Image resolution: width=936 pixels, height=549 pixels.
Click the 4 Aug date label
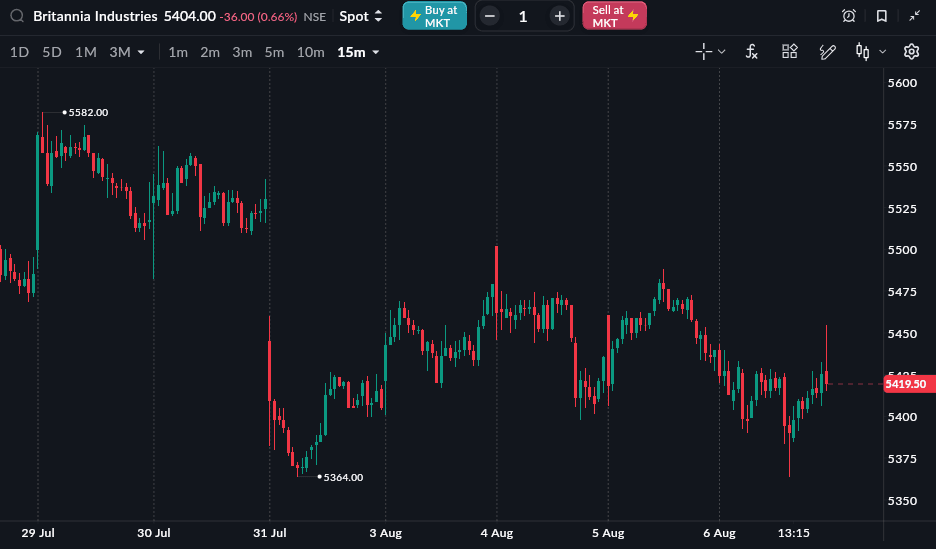(x=497, y=533)
